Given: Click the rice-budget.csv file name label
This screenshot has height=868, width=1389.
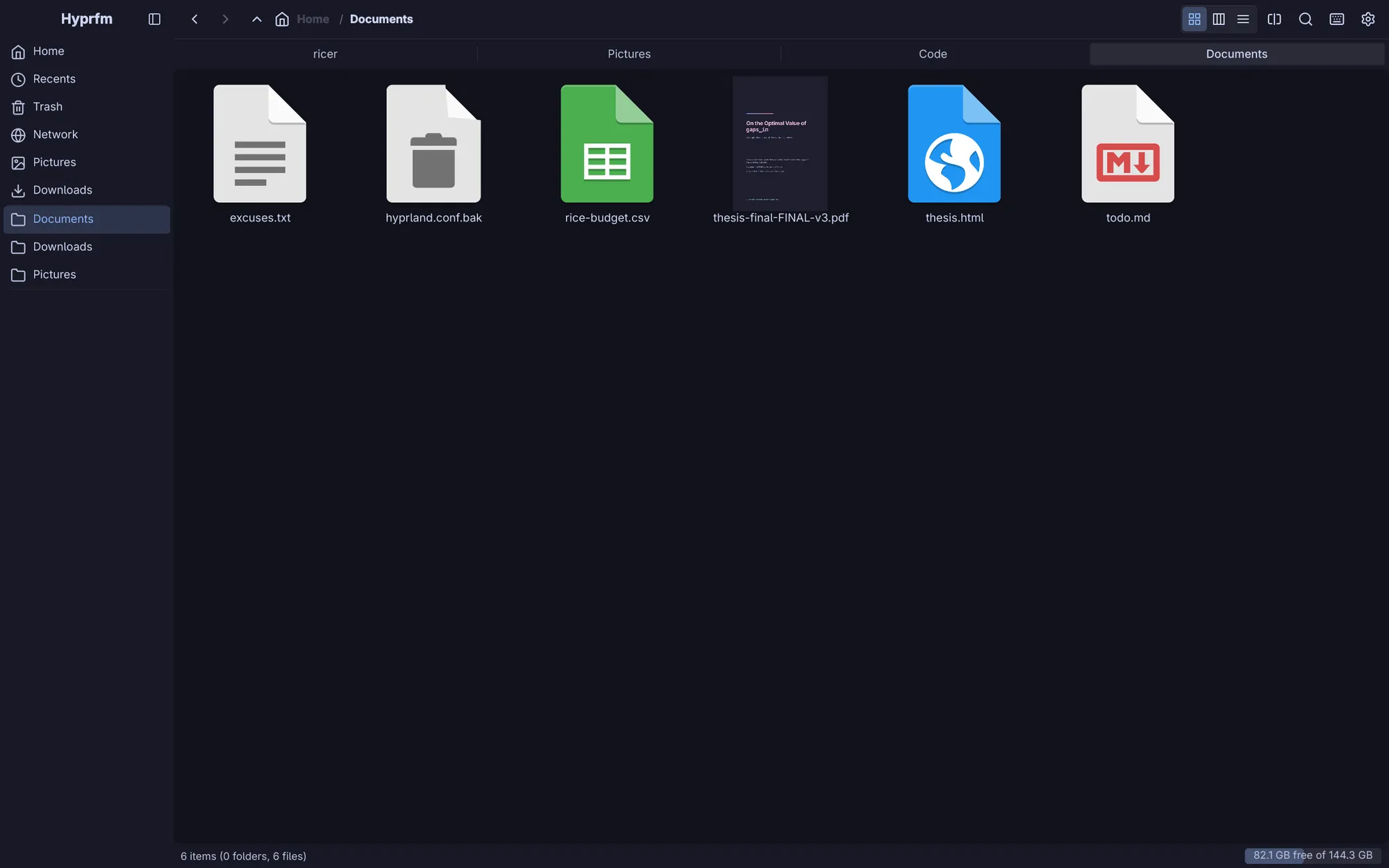Looking at the screenshot, I should [607, 218].
